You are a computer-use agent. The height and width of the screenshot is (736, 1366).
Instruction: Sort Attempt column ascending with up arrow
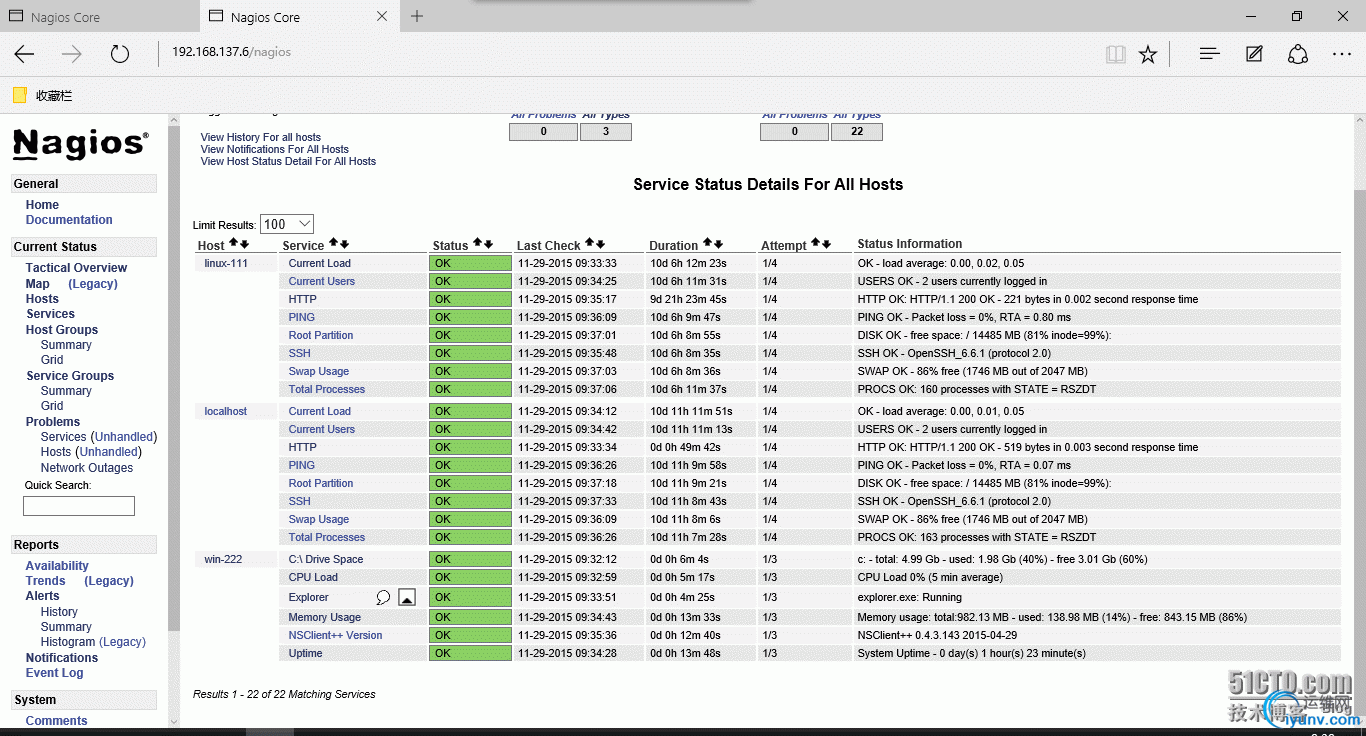click(815, 243)
